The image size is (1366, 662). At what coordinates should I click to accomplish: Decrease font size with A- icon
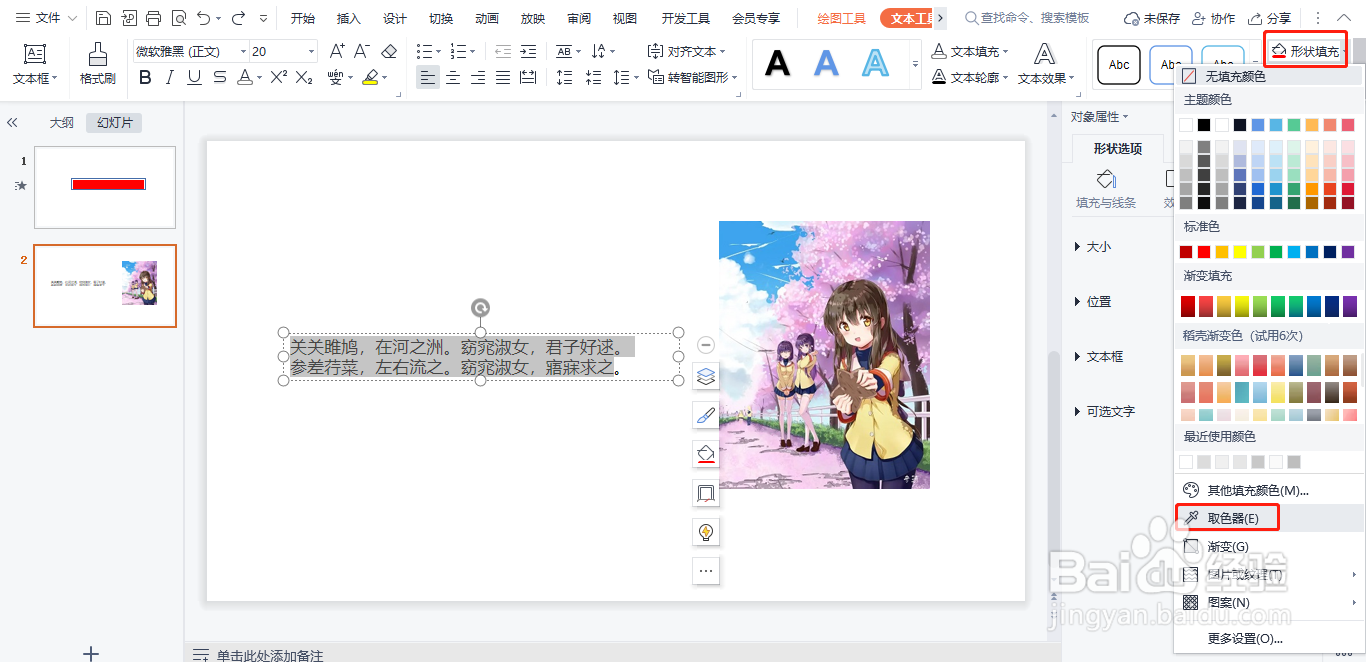tap(363, 51)
